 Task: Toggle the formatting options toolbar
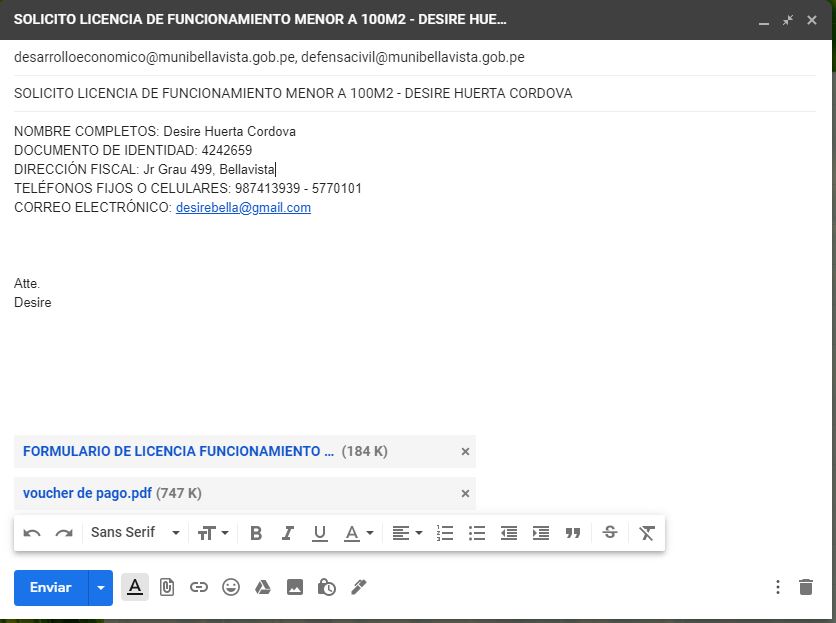[135, 587]
